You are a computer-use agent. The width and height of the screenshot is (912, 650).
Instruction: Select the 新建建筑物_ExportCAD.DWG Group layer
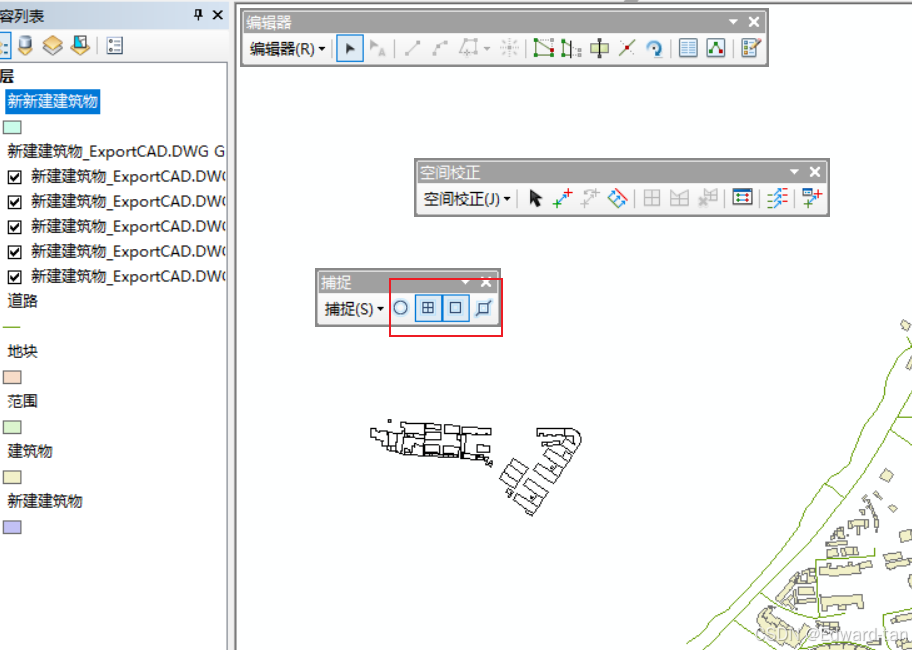[x=116, y=152]
